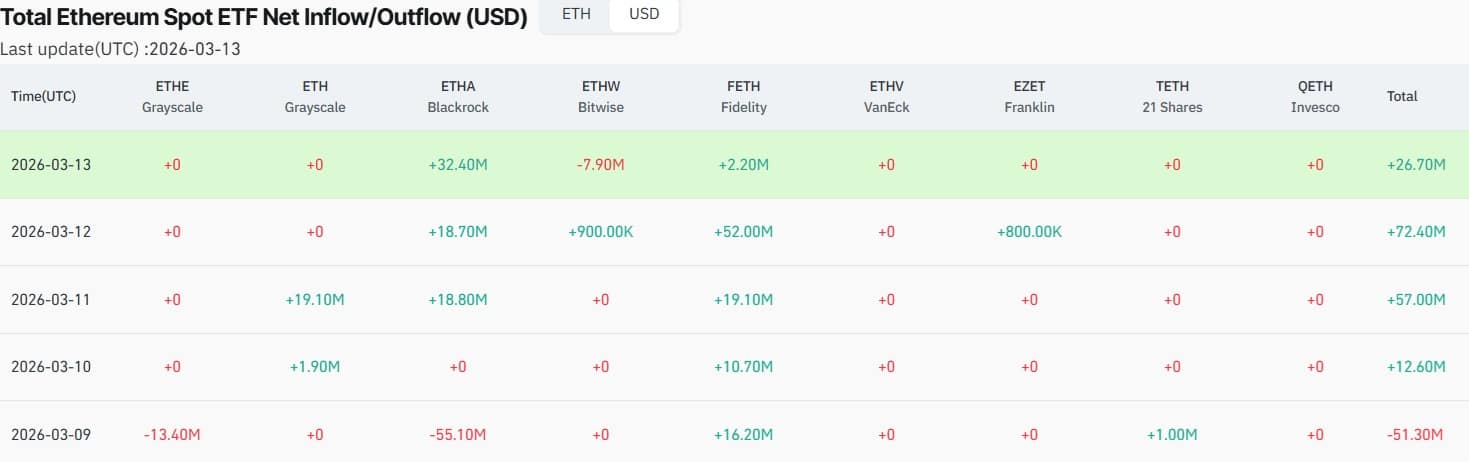
Task: Click the +32.40M Blackrock inflow value
Action: [x=458, y=164]
